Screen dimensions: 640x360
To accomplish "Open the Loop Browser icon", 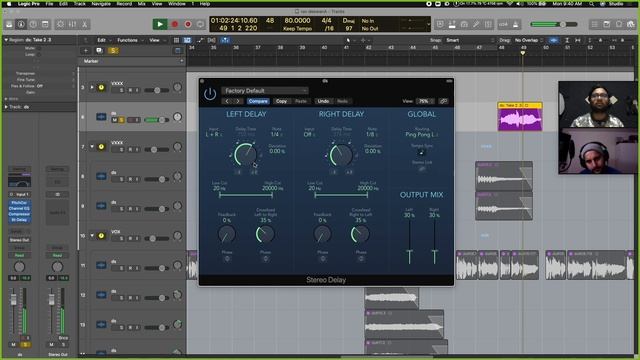I will (619, 24).
